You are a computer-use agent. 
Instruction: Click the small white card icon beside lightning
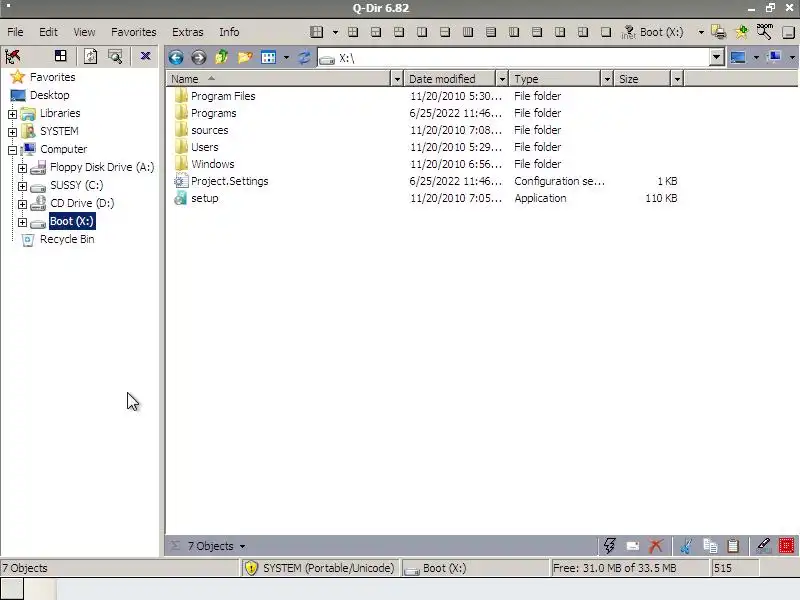pyautogui.click(x=633, y=546)
